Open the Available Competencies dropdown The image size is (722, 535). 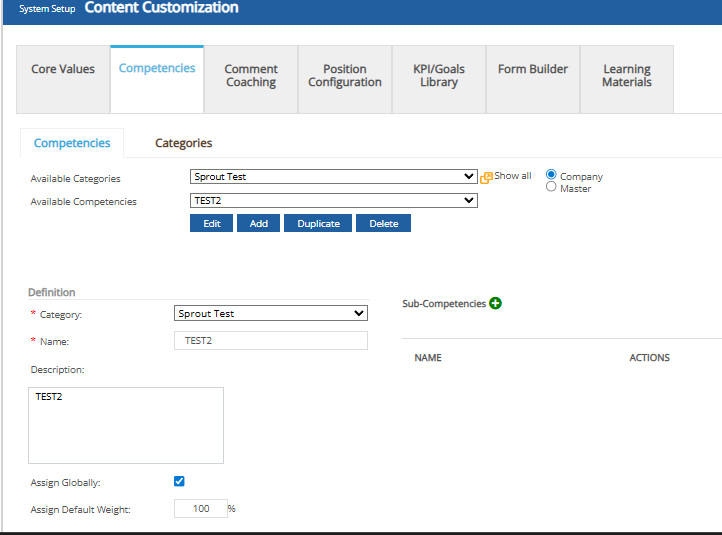(x=333, y=201)
